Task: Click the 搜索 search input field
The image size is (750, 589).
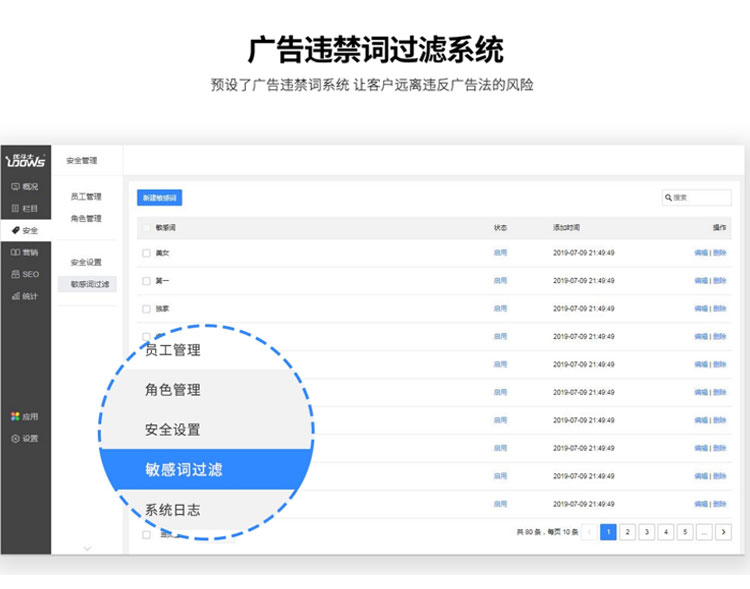Action: tap(700, 198)
